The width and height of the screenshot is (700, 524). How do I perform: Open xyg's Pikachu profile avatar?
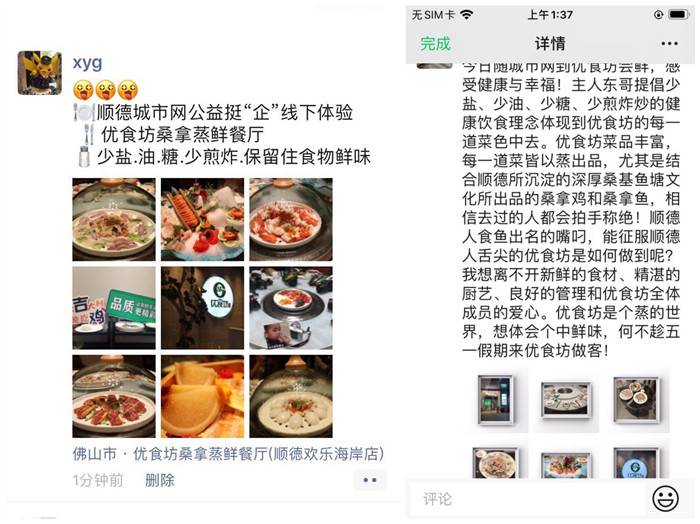pyautogui.click(x=40, y=73)
